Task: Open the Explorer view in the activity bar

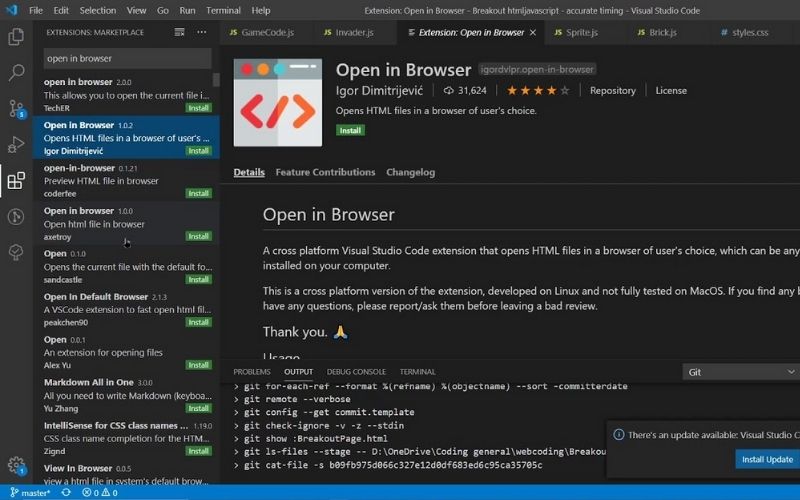Action: click(16, 37)
